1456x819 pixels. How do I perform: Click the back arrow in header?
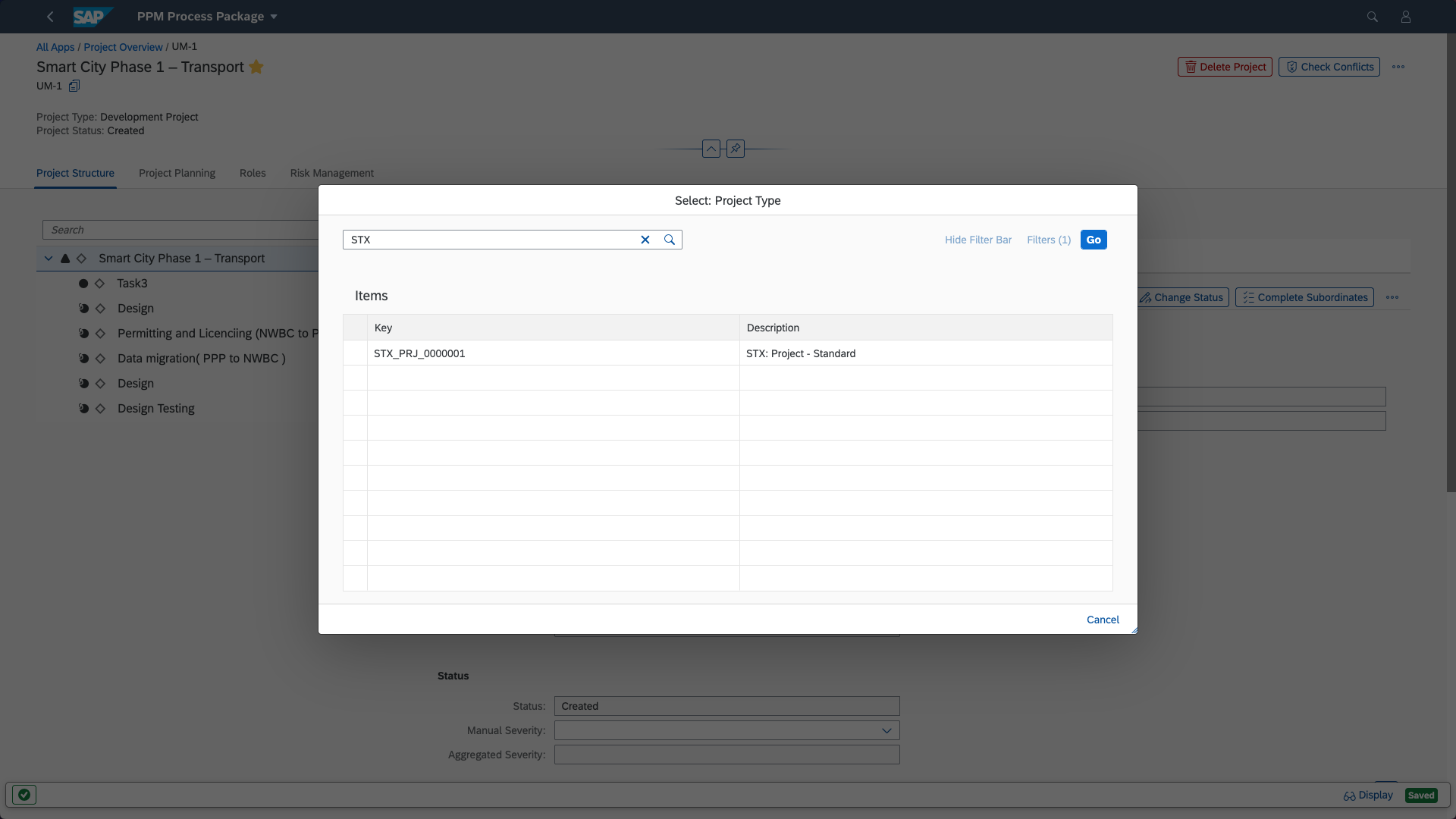coord(50,17)
